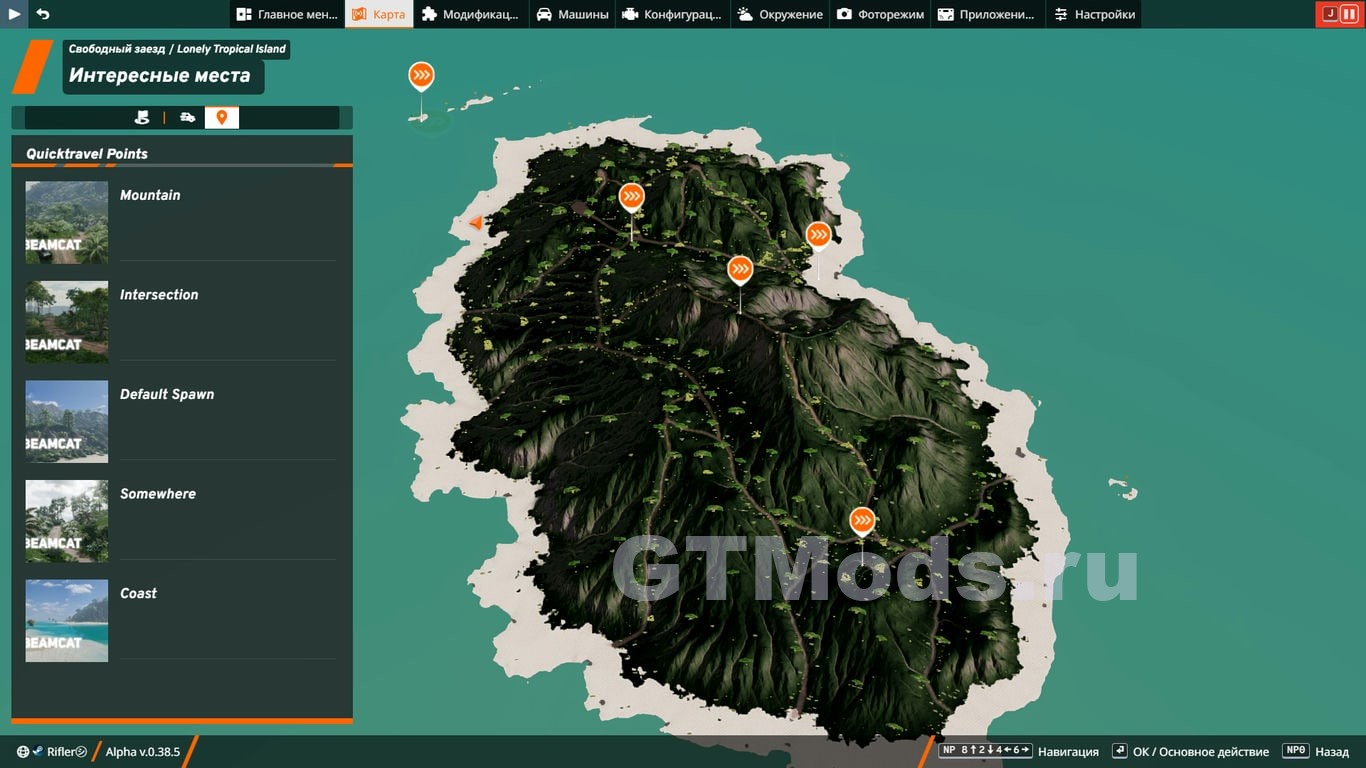Viewport: 1366px width, 768px height.
Task: Open the Окружение environment menu
Action: coord(780,14)
